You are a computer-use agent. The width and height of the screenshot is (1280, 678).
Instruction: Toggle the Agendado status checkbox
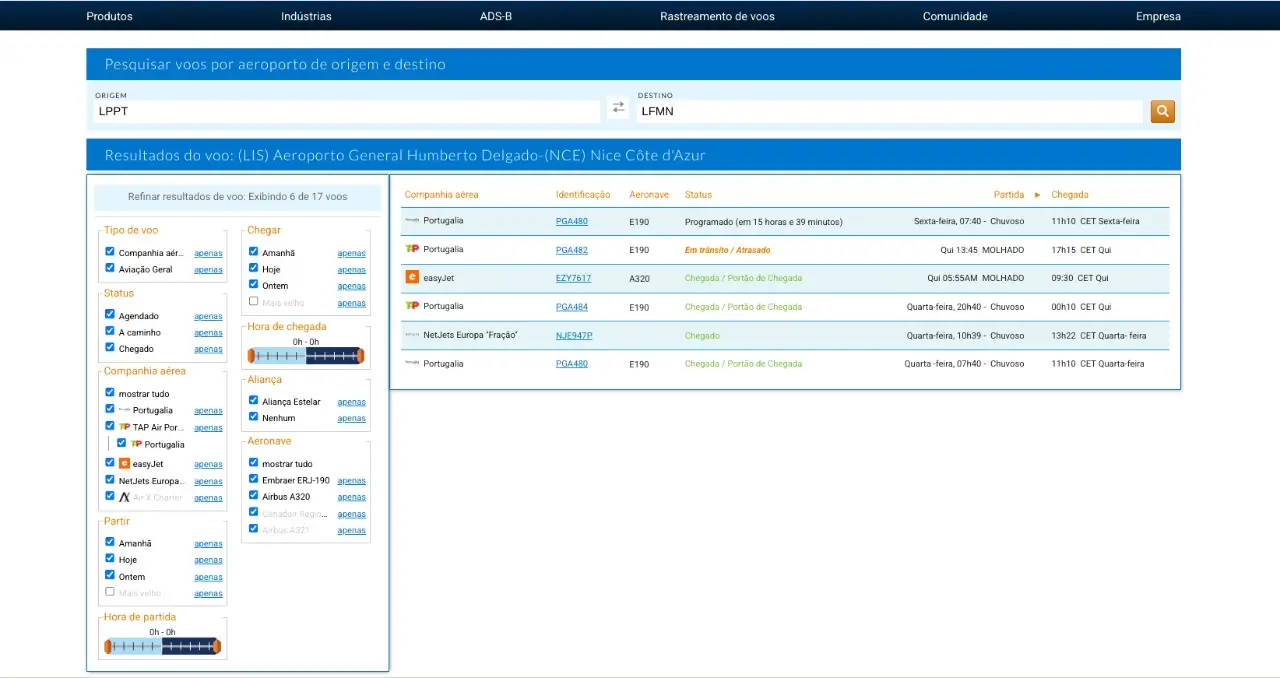click(110, 316)
